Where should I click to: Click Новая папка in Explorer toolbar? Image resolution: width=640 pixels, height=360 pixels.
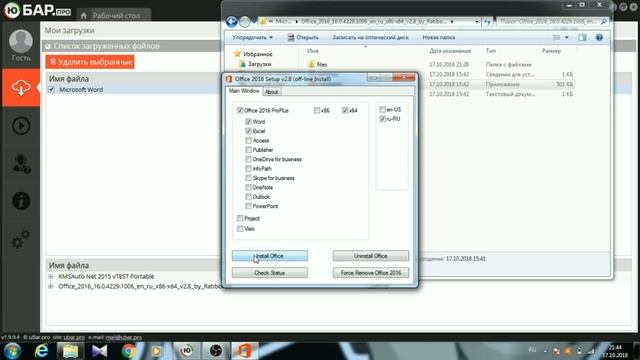coord(438,38)
